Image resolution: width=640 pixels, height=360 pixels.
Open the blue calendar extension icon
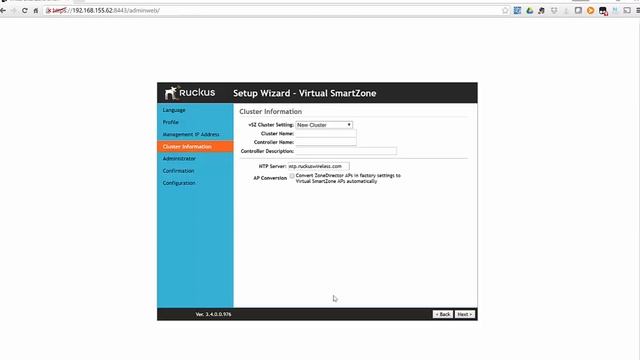[x=517, y=11]
